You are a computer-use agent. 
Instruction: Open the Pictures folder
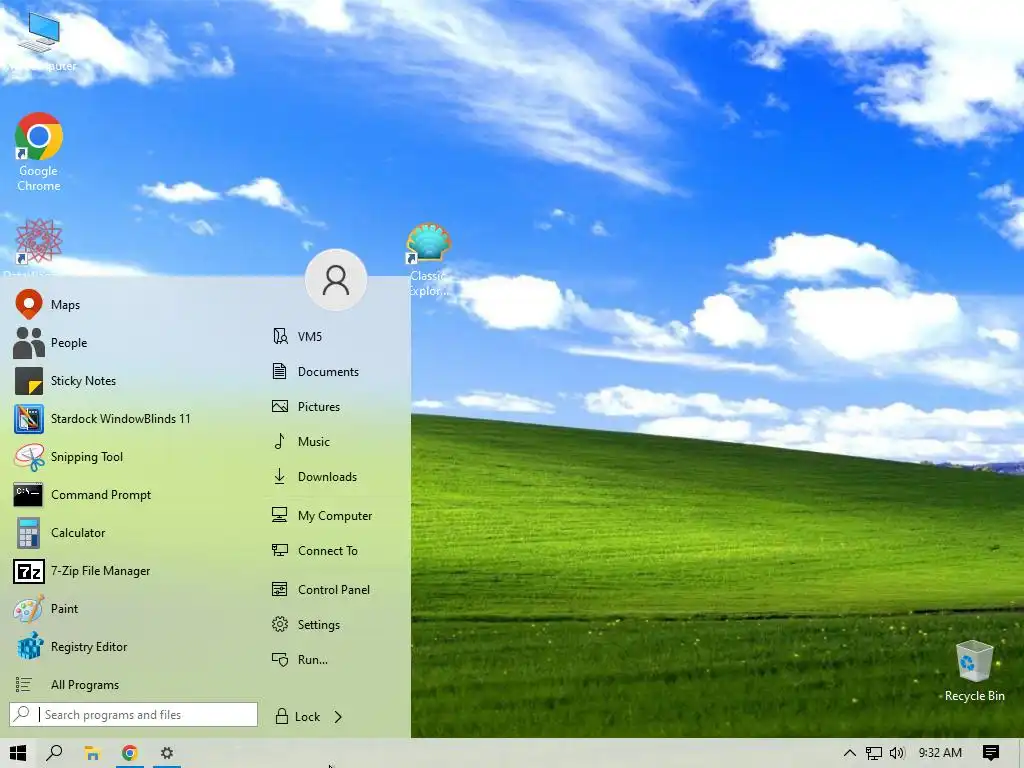334,406
